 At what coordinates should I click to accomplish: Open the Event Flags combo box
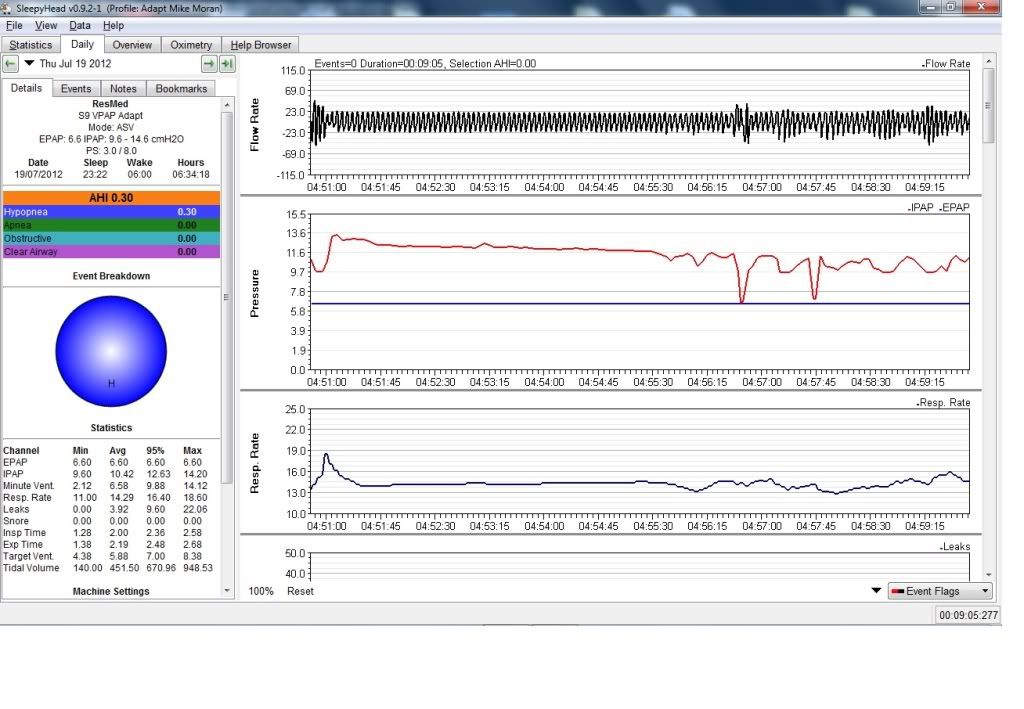point(940,591)
